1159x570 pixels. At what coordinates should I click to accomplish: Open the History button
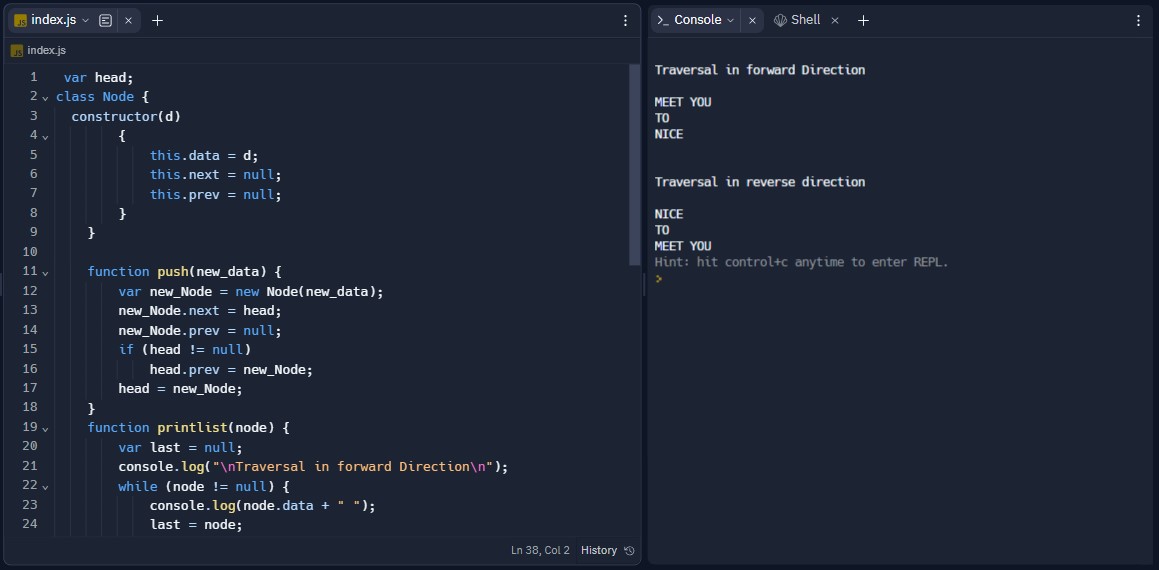608,550
